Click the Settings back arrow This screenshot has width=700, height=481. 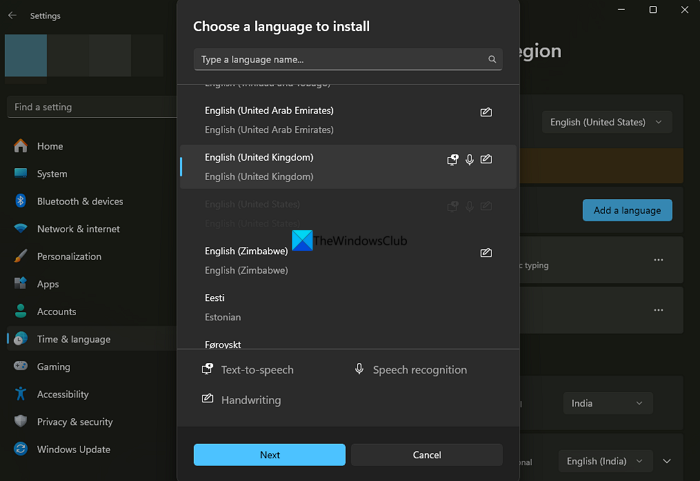point(12,16)
